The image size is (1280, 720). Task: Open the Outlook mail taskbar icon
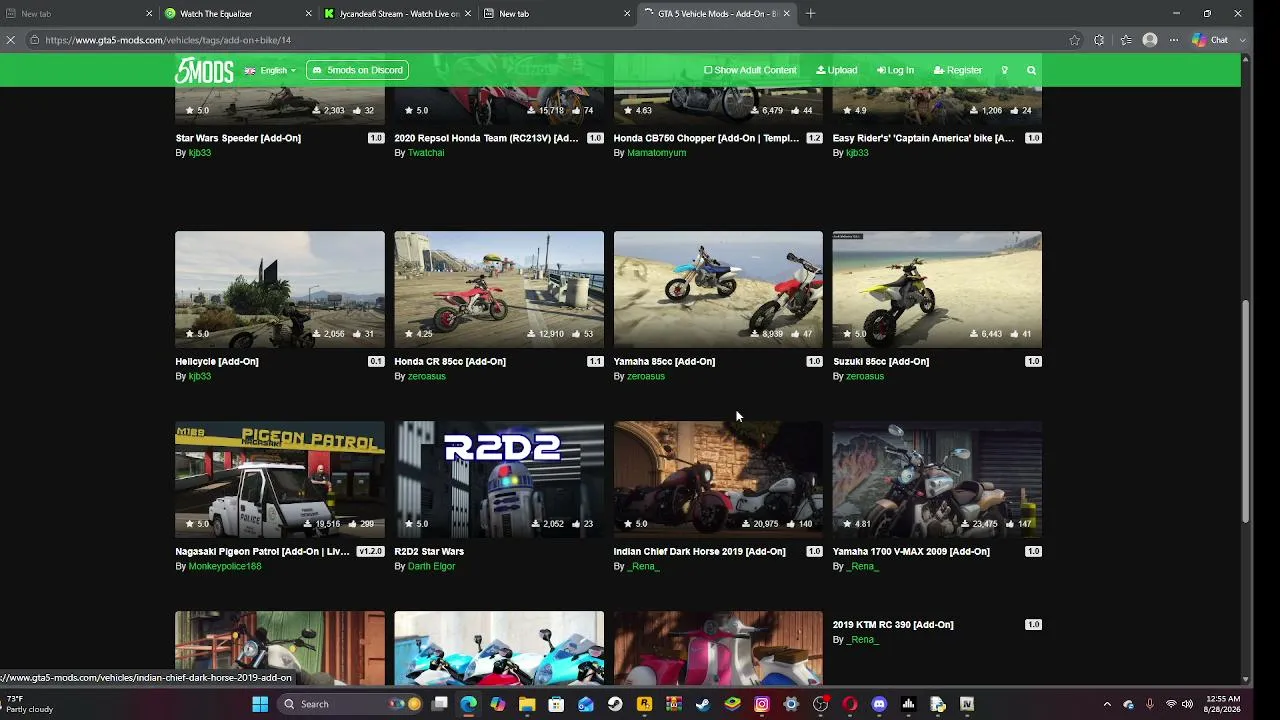(586, 704)
